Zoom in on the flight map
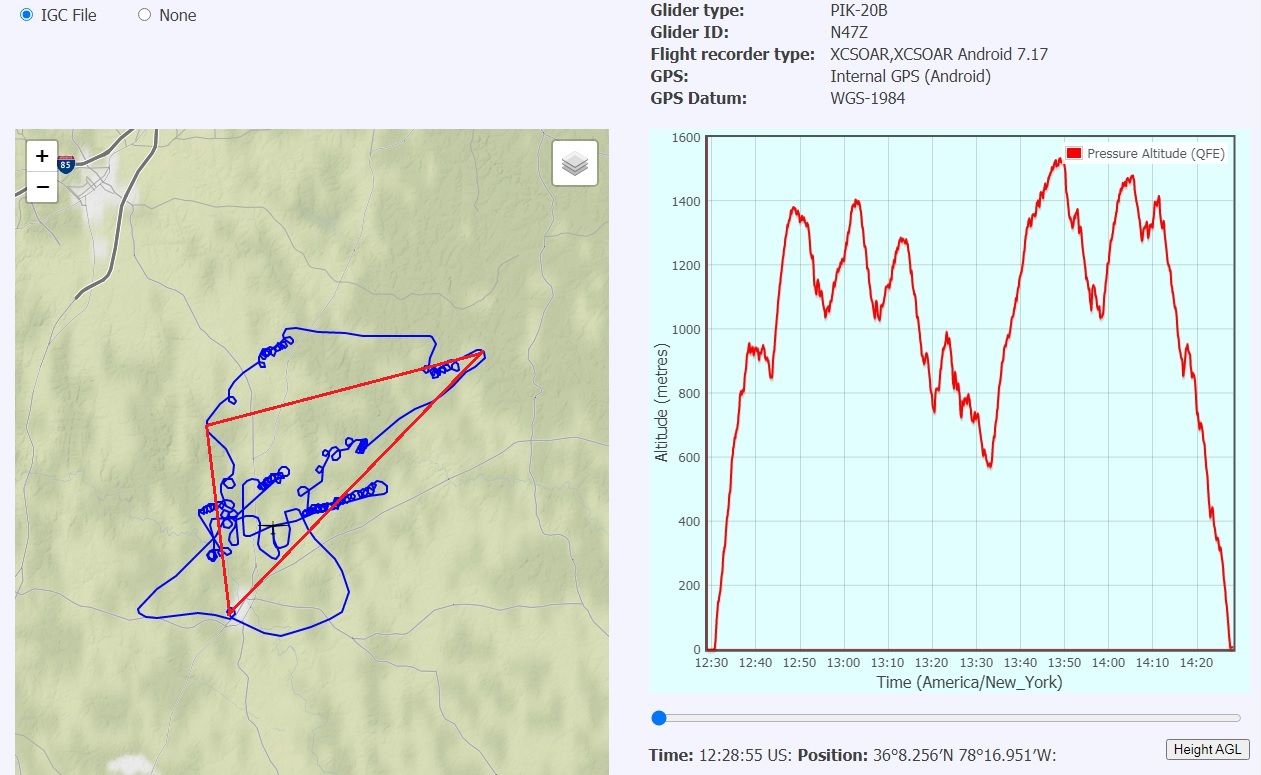The image size is (1261, 775). coord(42,156)
